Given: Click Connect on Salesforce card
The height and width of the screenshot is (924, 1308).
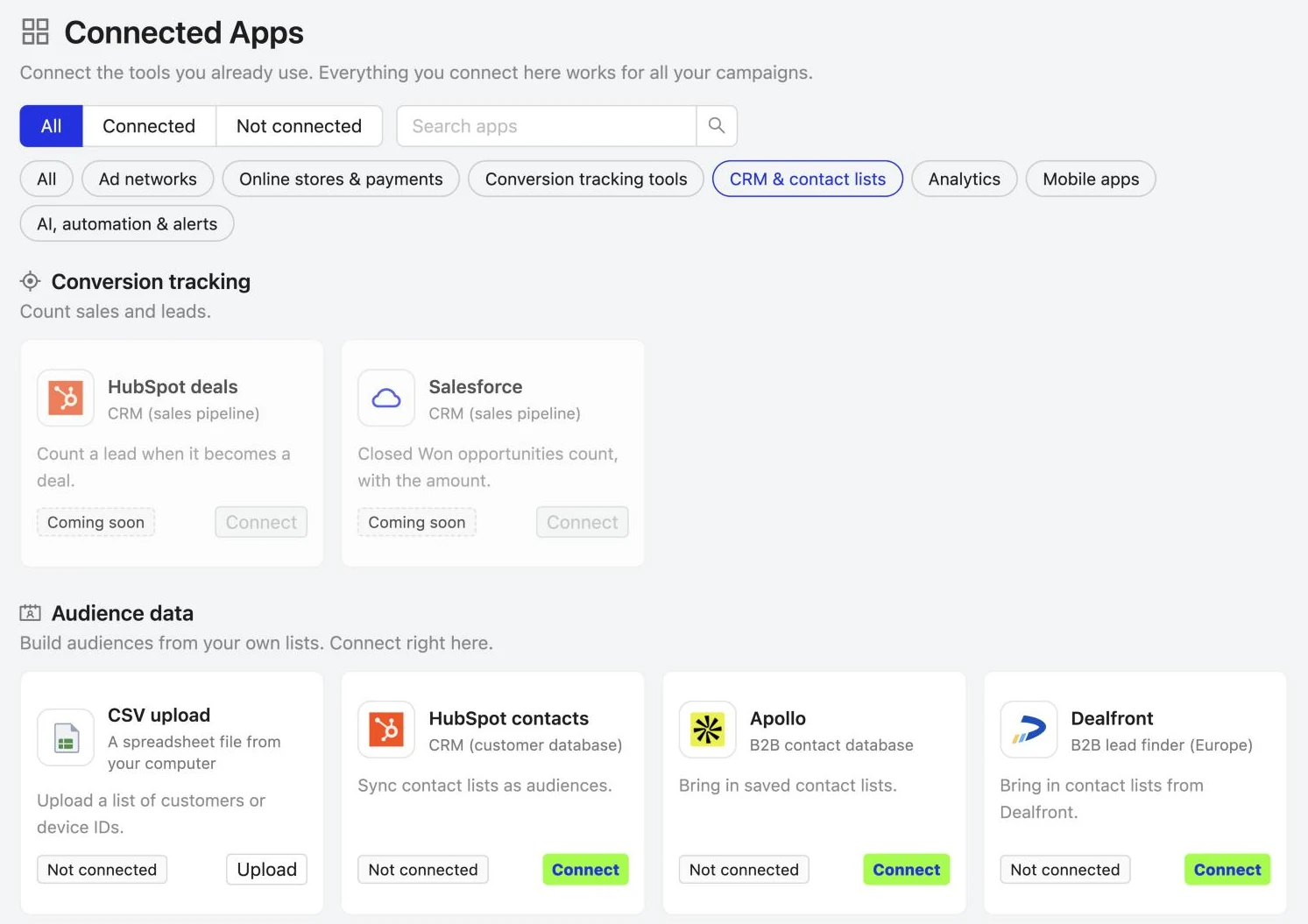Looking at the screenshot, I should [583, 522].
